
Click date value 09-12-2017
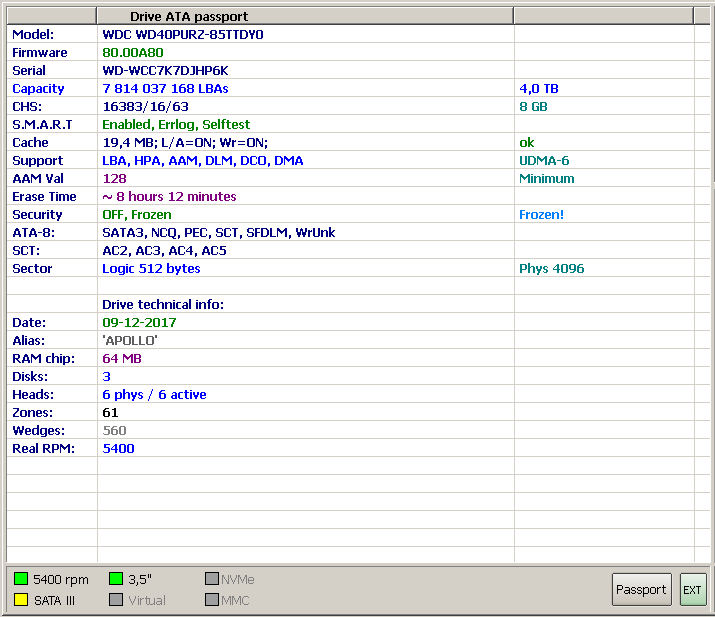click(x=139, y=323)
